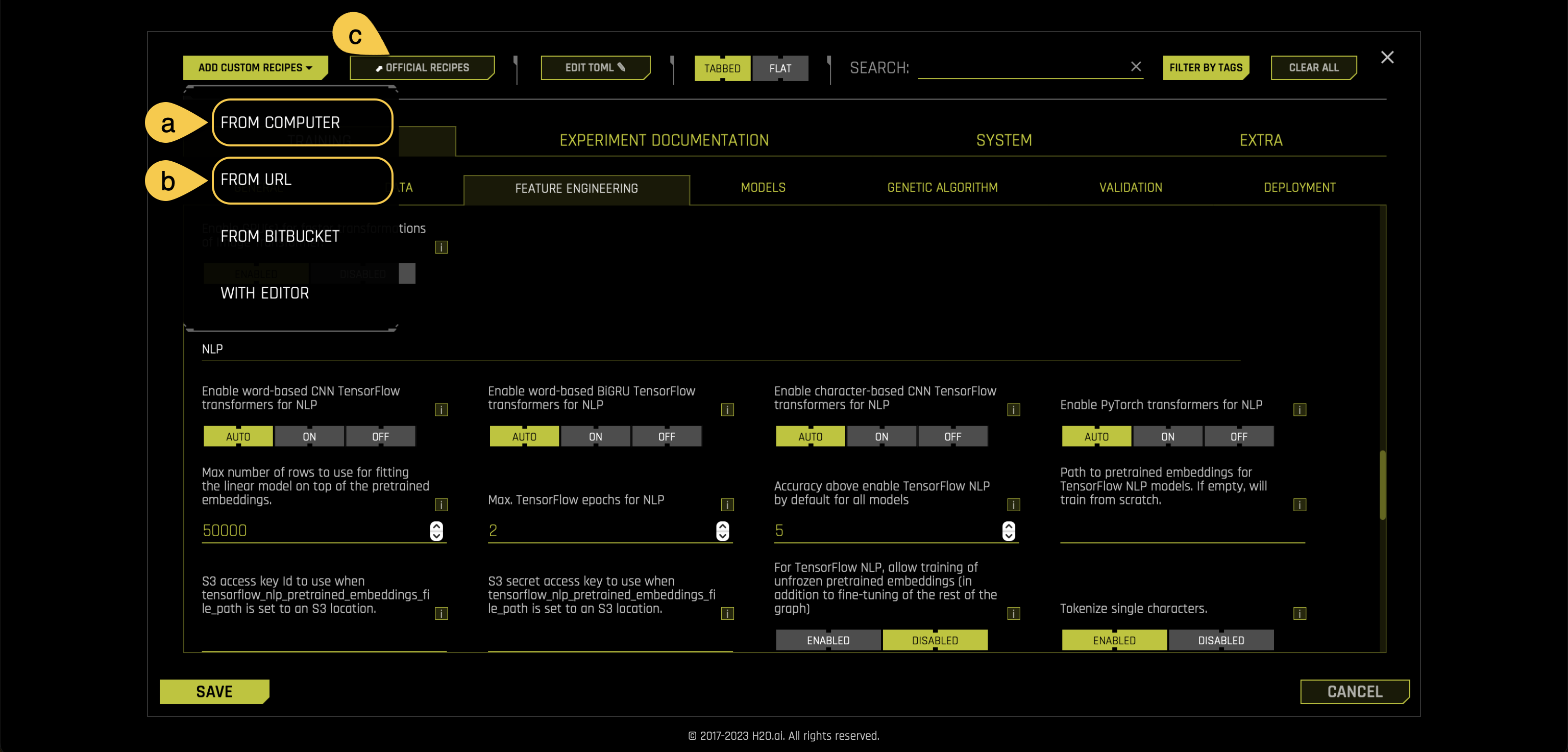
Task: Set Tokenize single characters to ENABLED
Action: pyautogui.click(x=1114, y=640)
